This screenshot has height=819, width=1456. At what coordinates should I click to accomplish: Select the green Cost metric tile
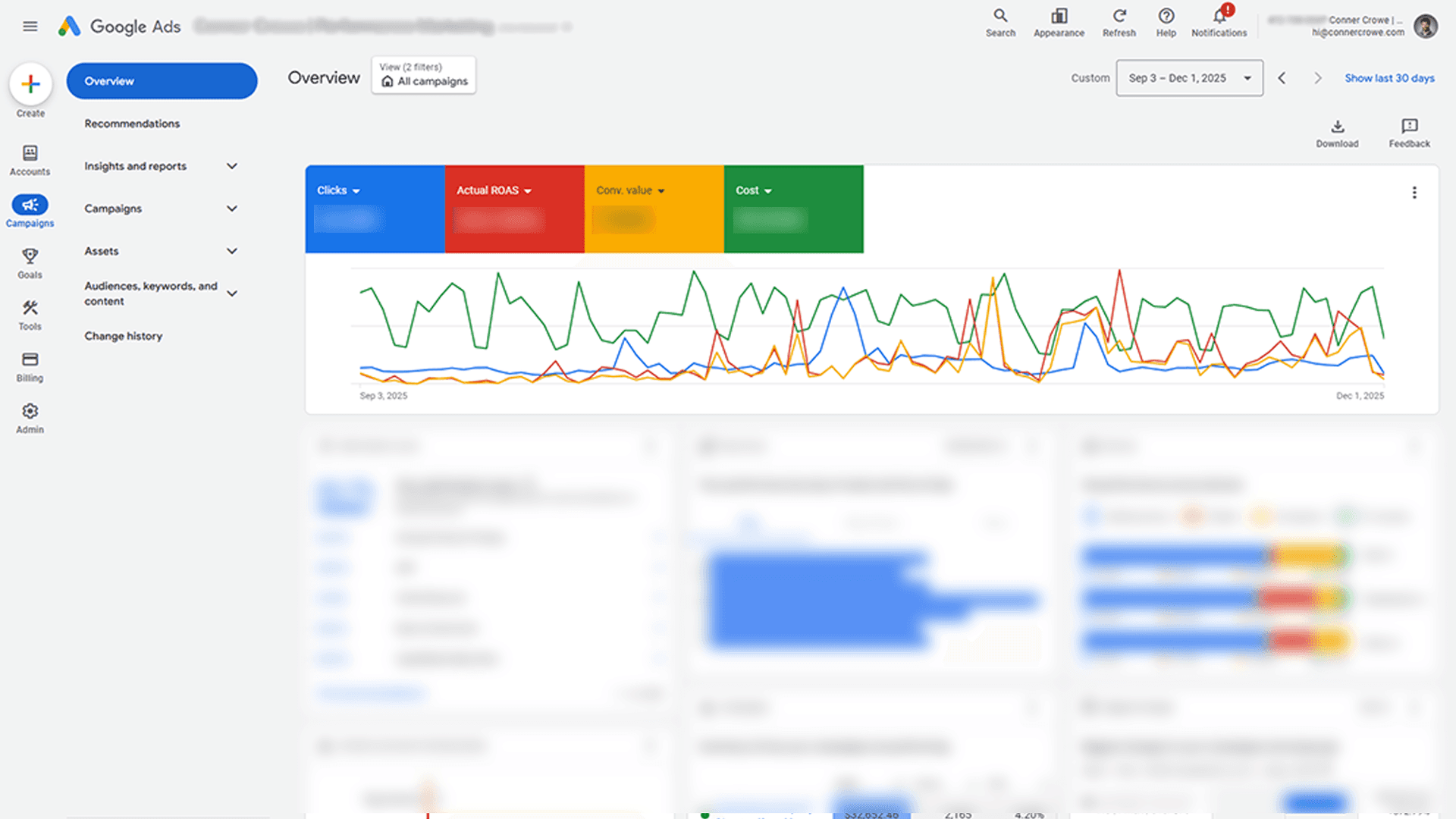pyautogui.click(x=793, y=209)
